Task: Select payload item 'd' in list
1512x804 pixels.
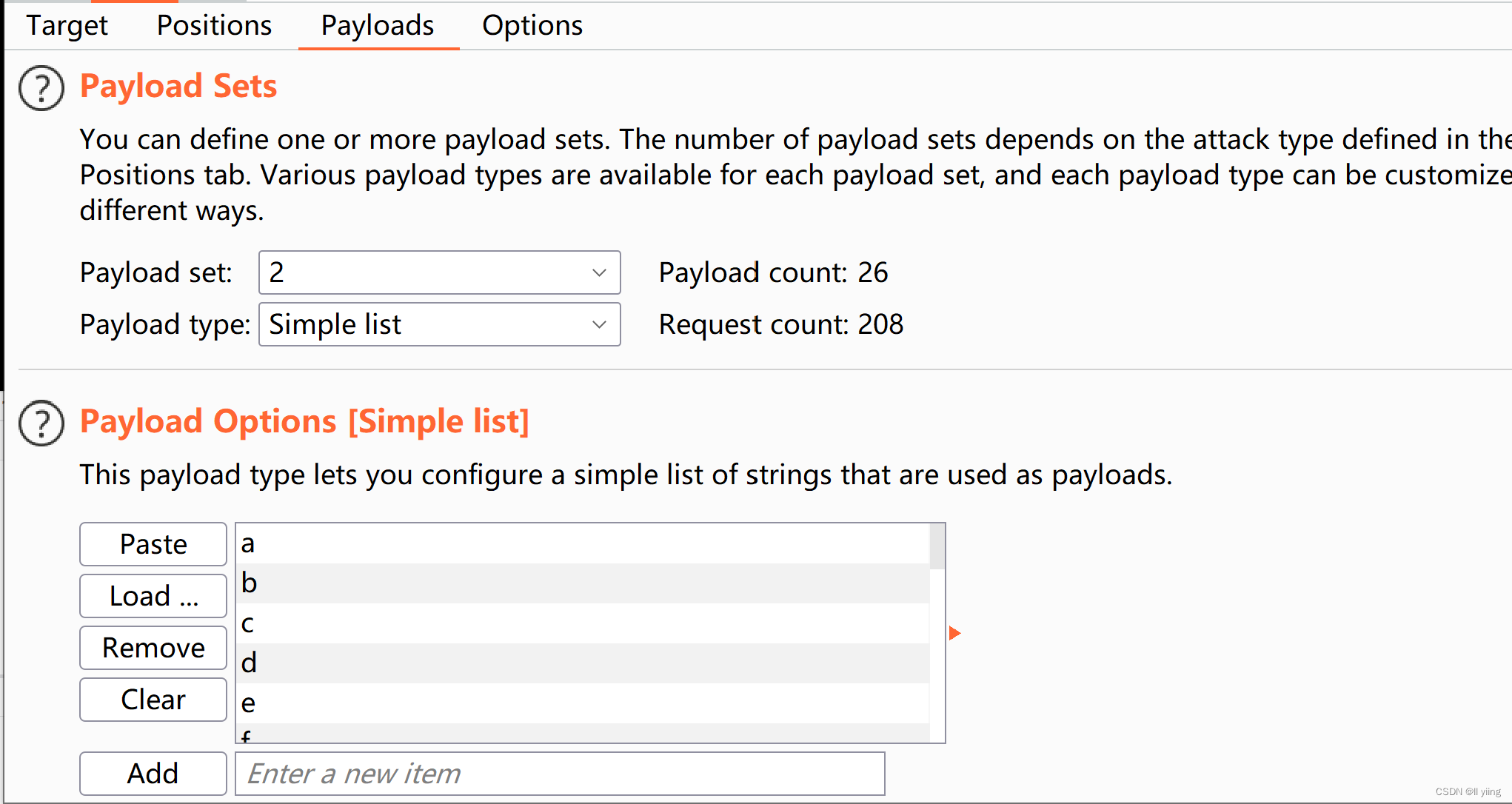Action: pyautogui.click(x=582, y=663)
